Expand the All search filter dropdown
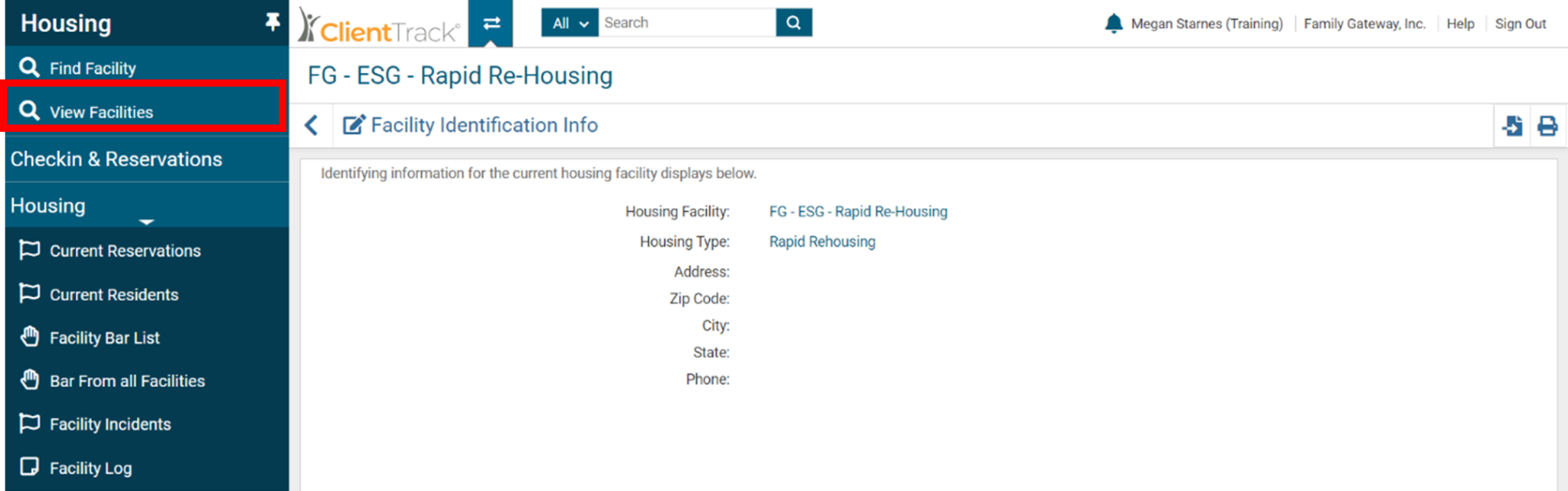 click(569, 23)
